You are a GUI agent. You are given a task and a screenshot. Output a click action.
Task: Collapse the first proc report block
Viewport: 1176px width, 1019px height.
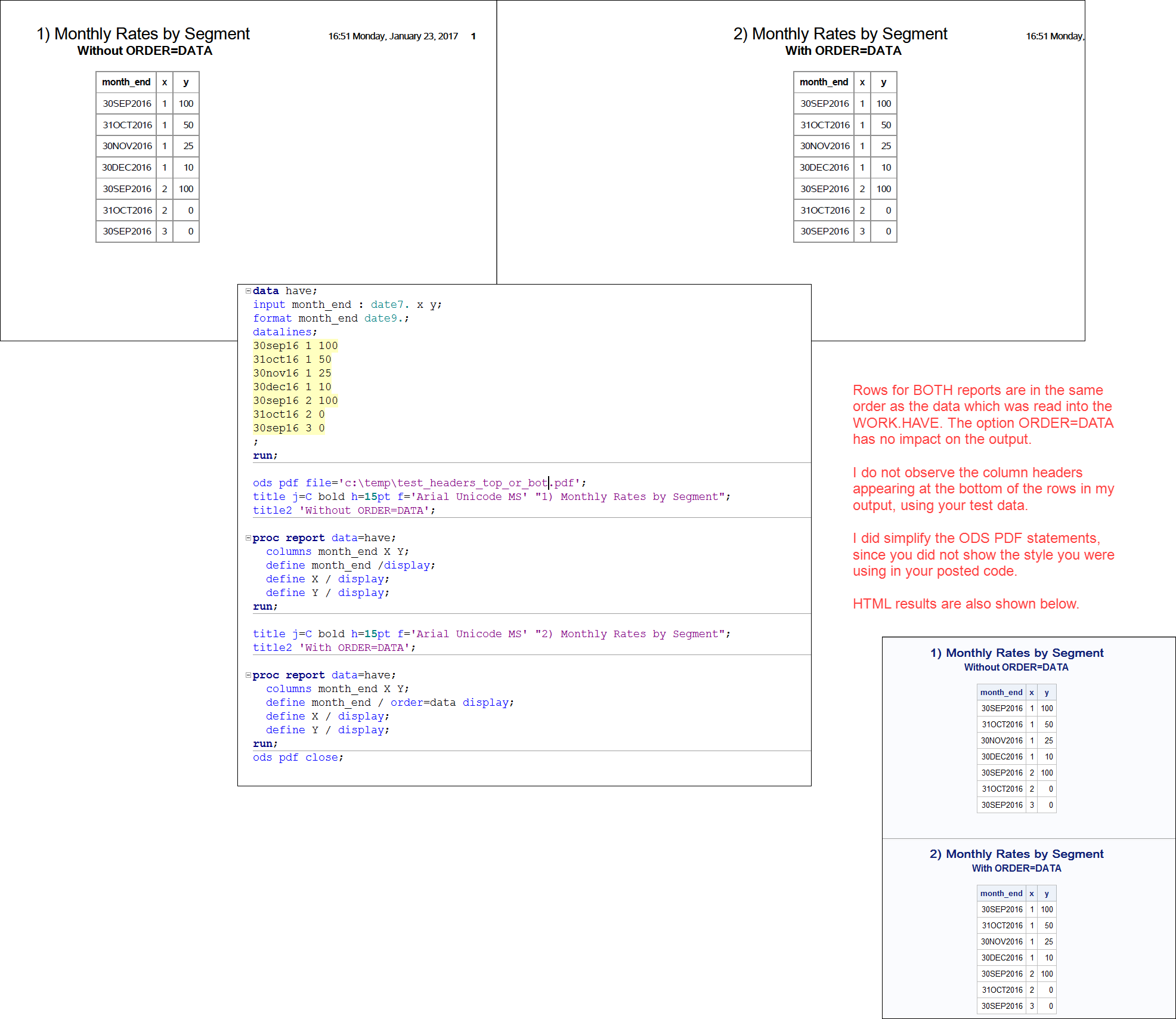coord(248,538)
